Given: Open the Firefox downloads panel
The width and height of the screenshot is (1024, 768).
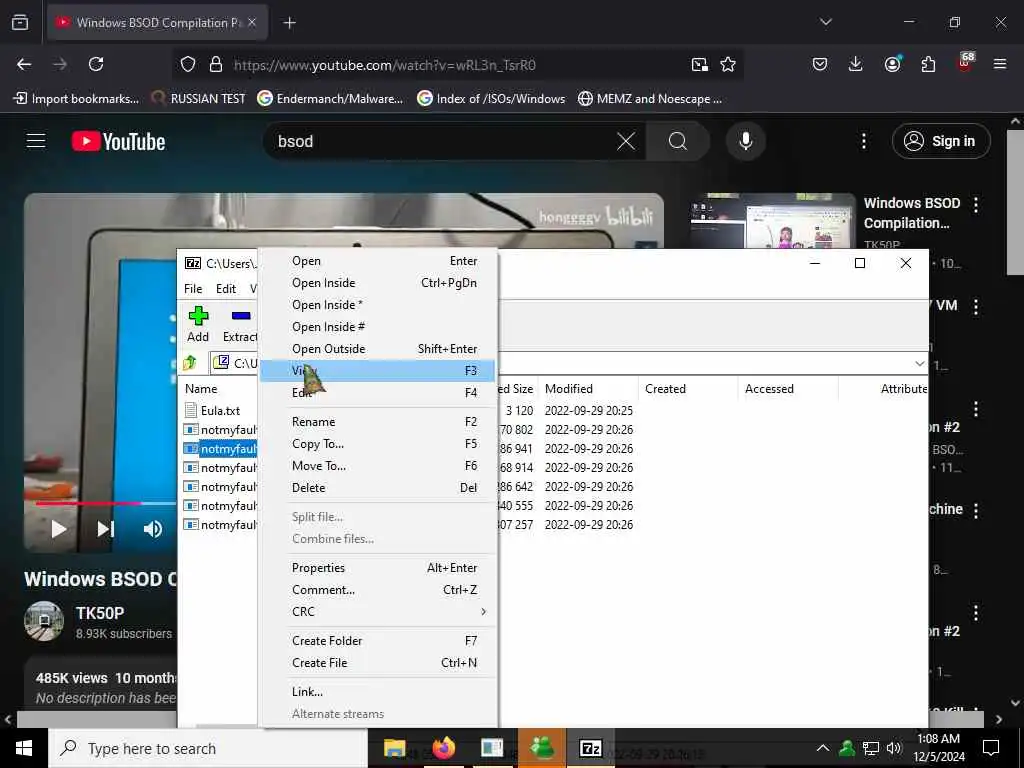Looking at the screenshot, I should tap(856, 64).
